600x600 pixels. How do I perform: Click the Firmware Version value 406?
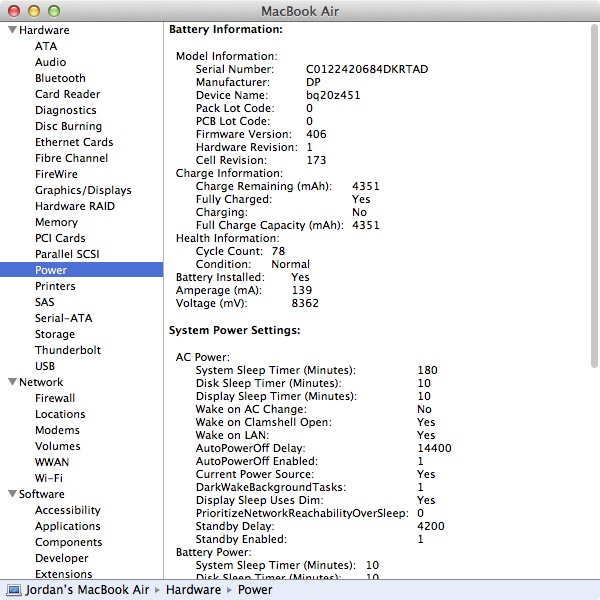click(316, 134)
